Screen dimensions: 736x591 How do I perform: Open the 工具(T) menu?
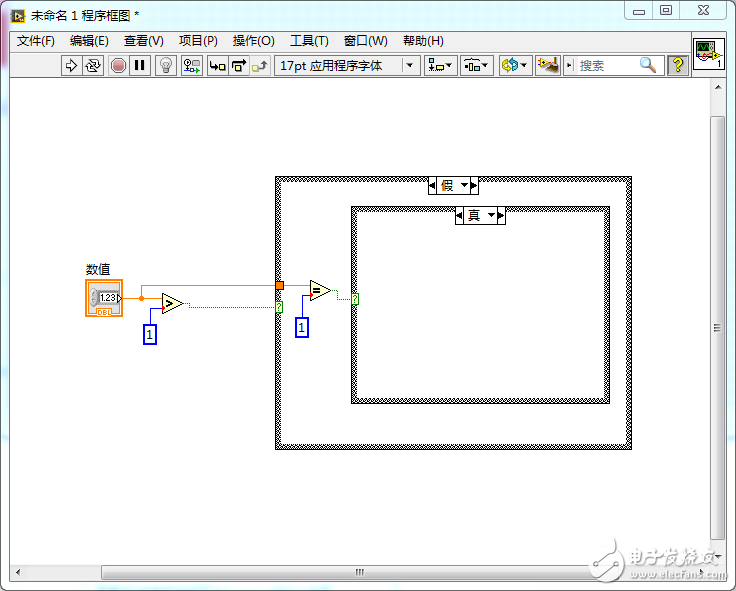coord(309,41)
